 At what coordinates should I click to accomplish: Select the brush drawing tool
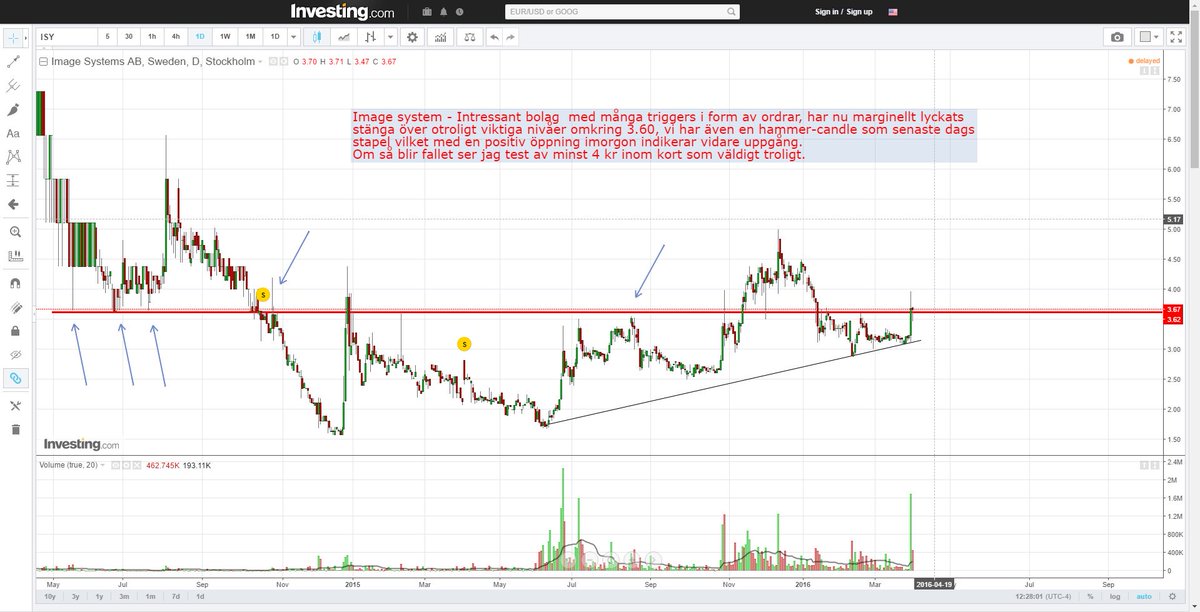click(13, 109)
